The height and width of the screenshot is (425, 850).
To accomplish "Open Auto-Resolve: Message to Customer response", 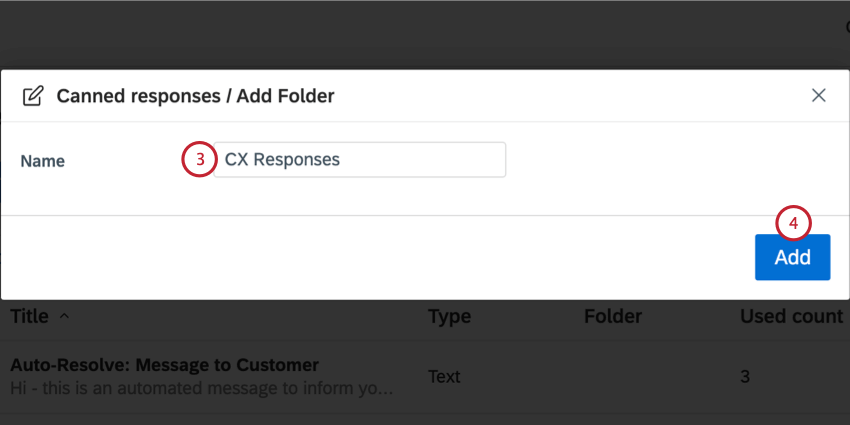I will (164, 365).
